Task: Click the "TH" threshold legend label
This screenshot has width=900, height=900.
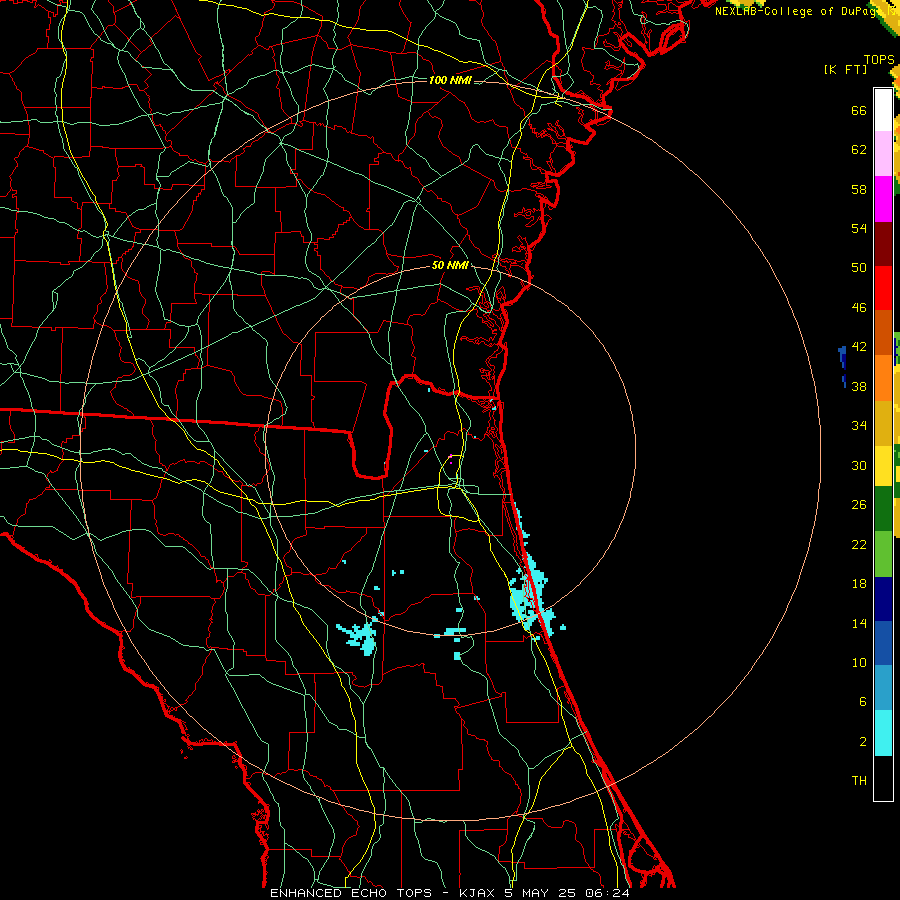Action: pyautogui.click(x=859, y=781)
